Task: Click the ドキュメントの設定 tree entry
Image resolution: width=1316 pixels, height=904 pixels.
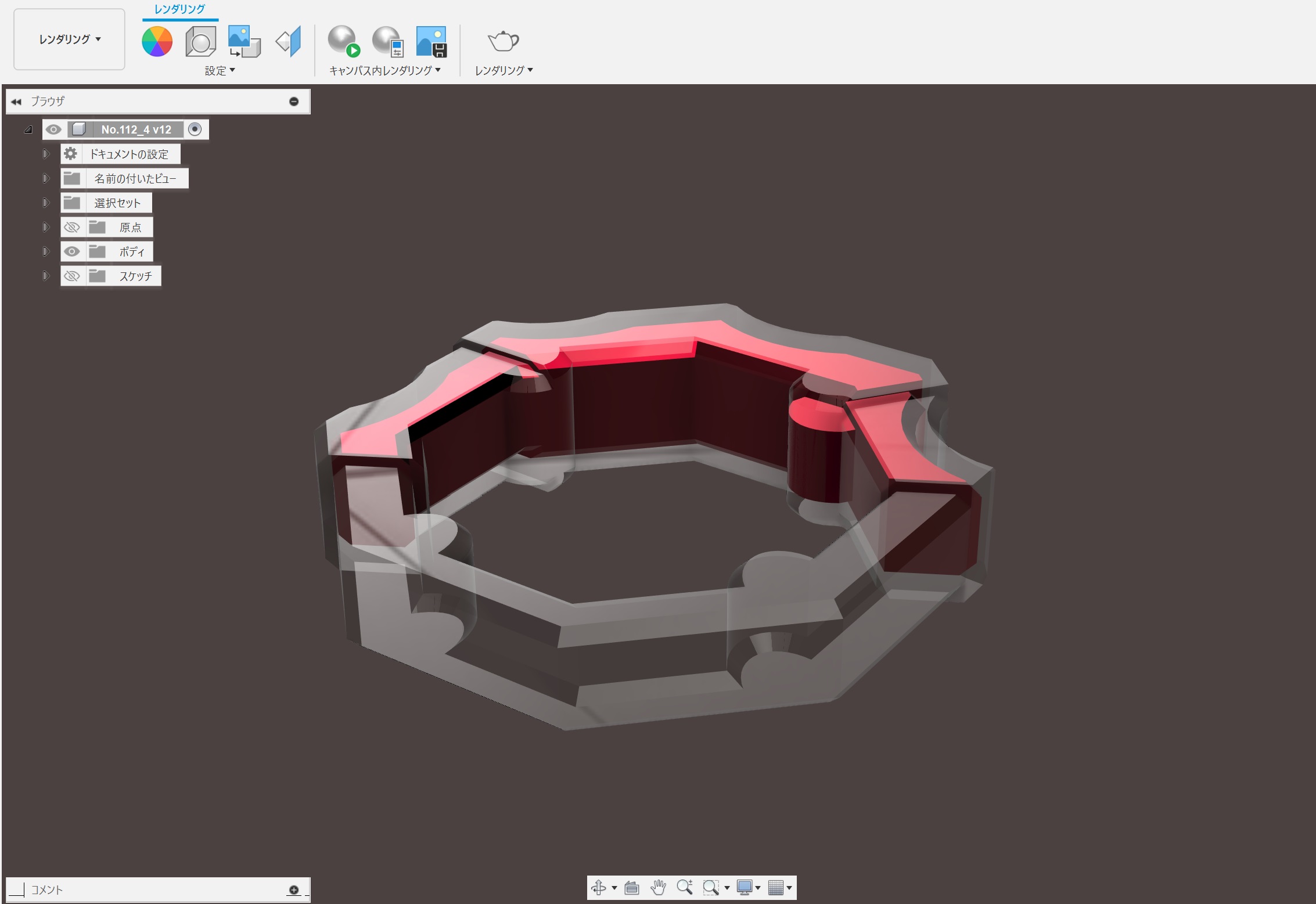Action: (x=130, y=154)
